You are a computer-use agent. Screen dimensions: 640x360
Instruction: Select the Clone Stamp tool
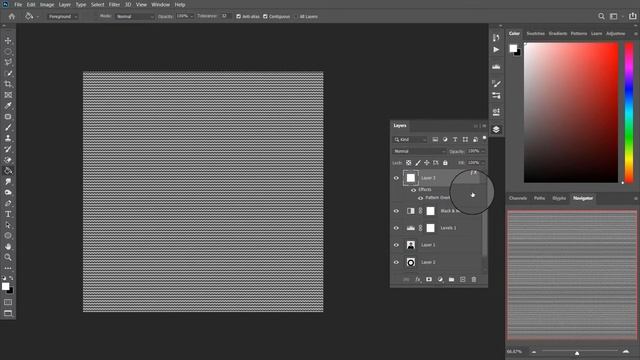[8, 138]
